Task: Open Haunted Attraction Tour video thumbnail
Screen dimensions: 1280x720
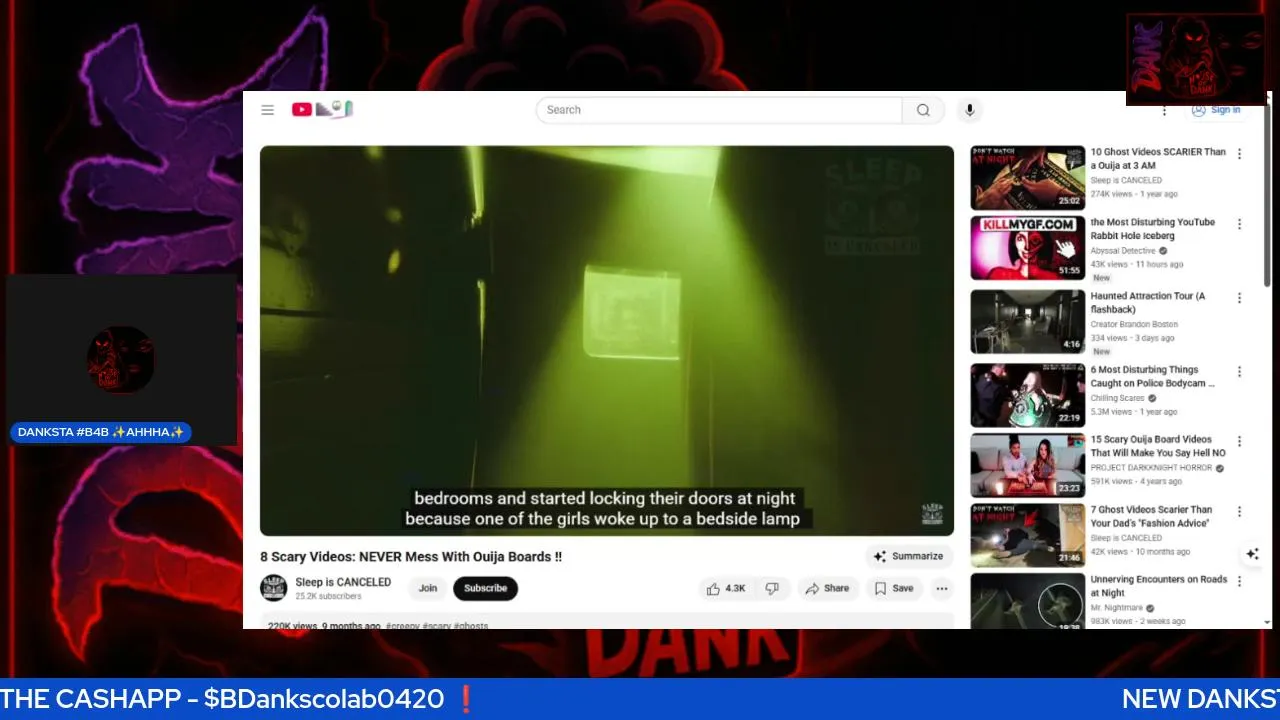Action: (x=1027, y=322)
